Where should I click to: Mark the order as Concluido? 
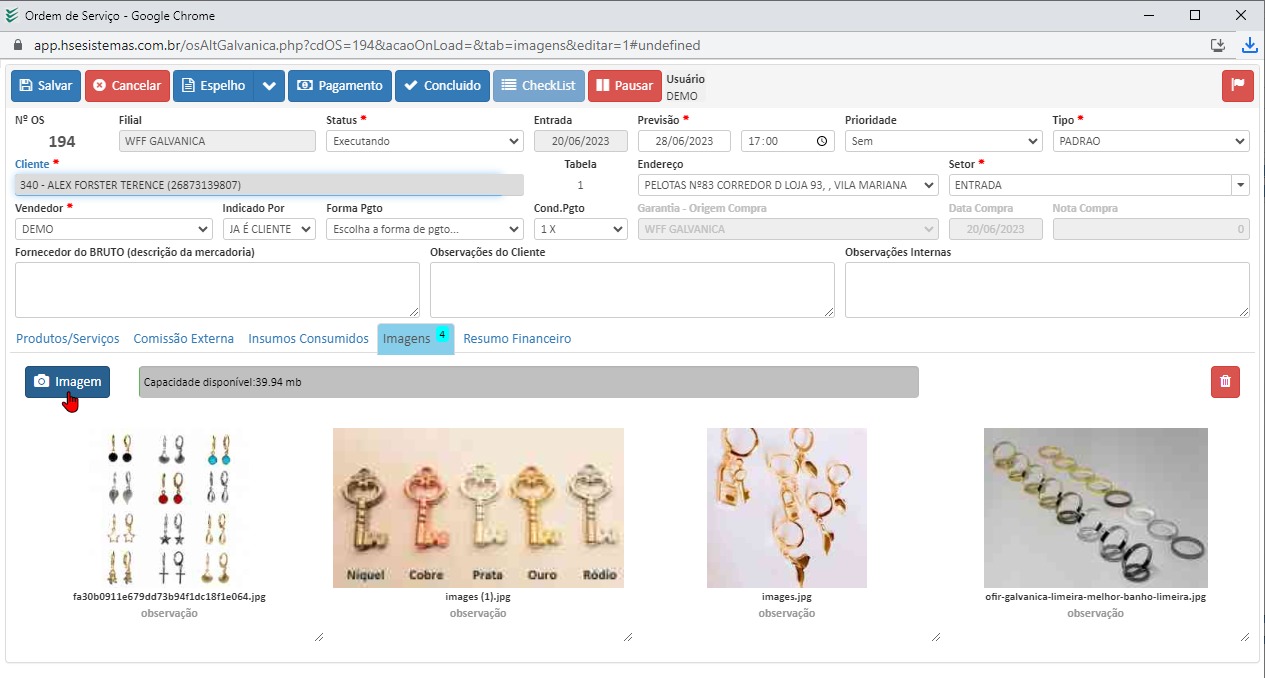[x=442, y=85]
